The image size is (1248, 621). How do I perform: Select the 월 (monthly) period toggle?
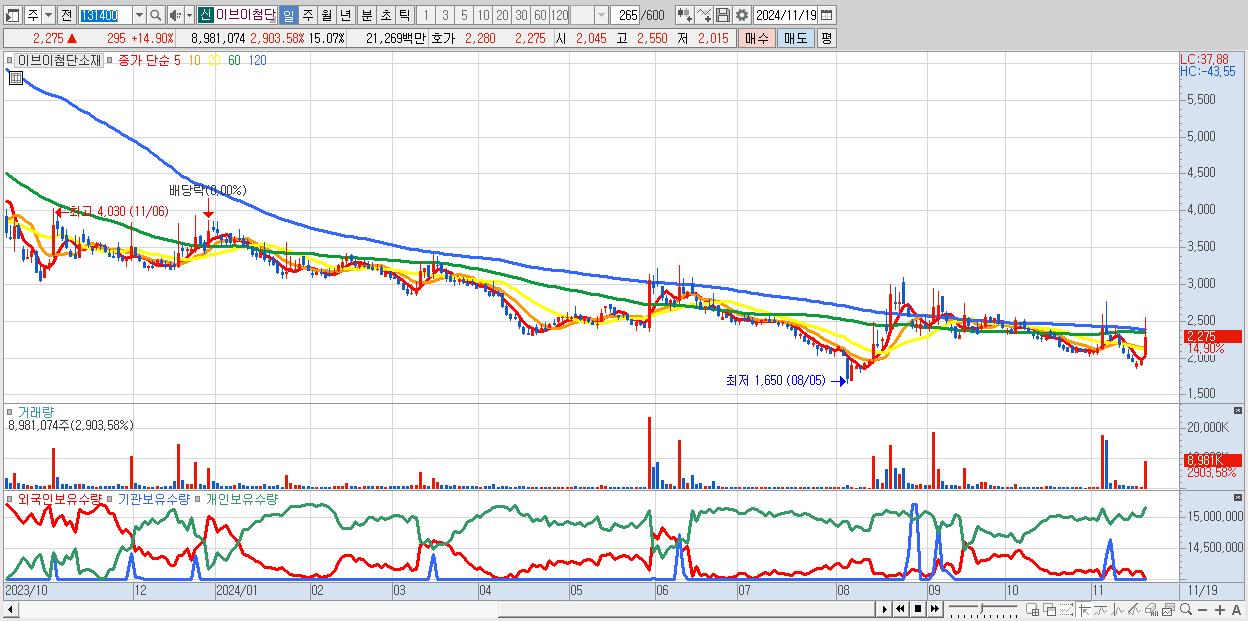pyautogui.click(x=326, y=15)
